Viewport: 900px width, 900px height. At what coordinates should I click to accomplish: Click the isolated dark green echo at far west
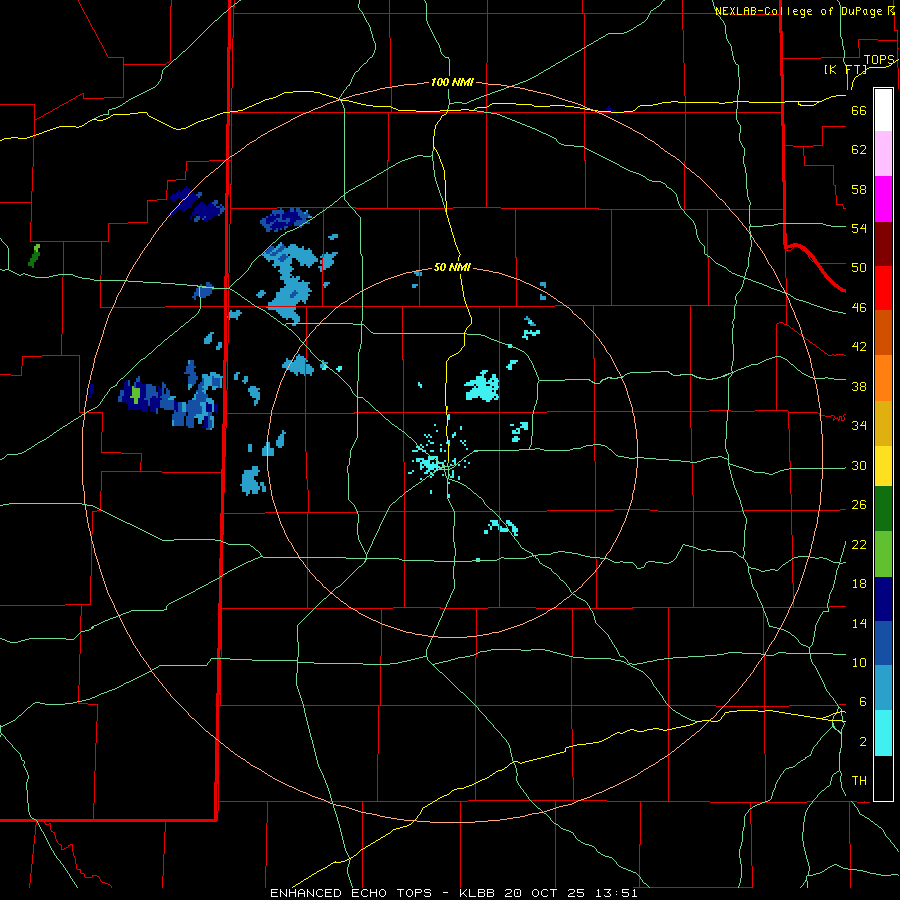[34, 255]
